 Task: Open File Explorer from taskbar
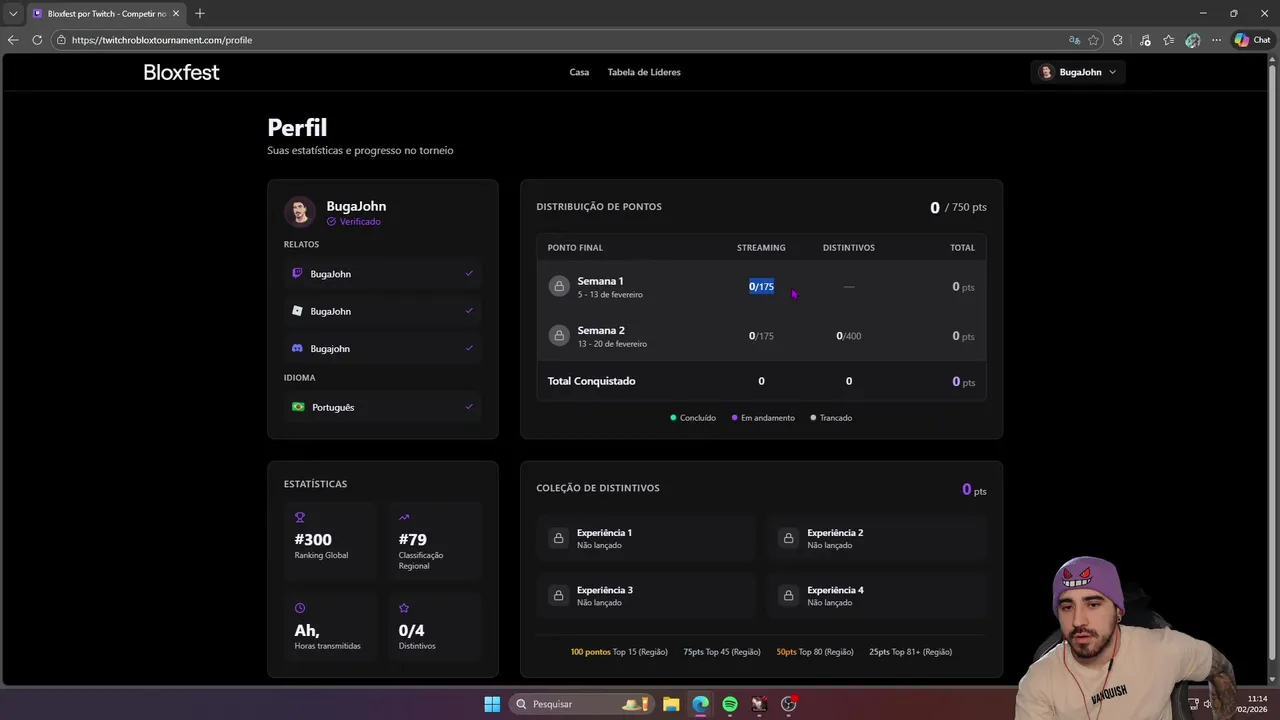click(x=671, y=704)
